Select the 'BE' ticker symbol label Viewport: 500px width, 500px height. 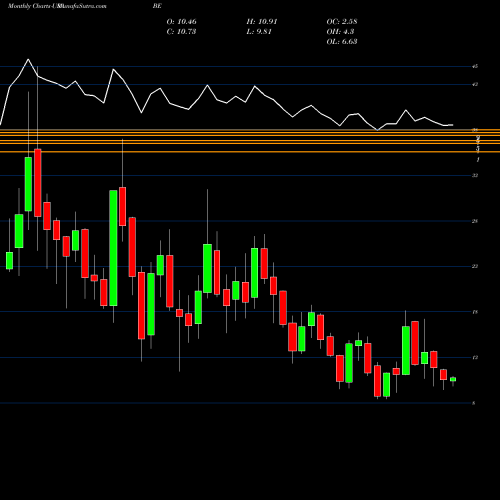tap(157, 6)
